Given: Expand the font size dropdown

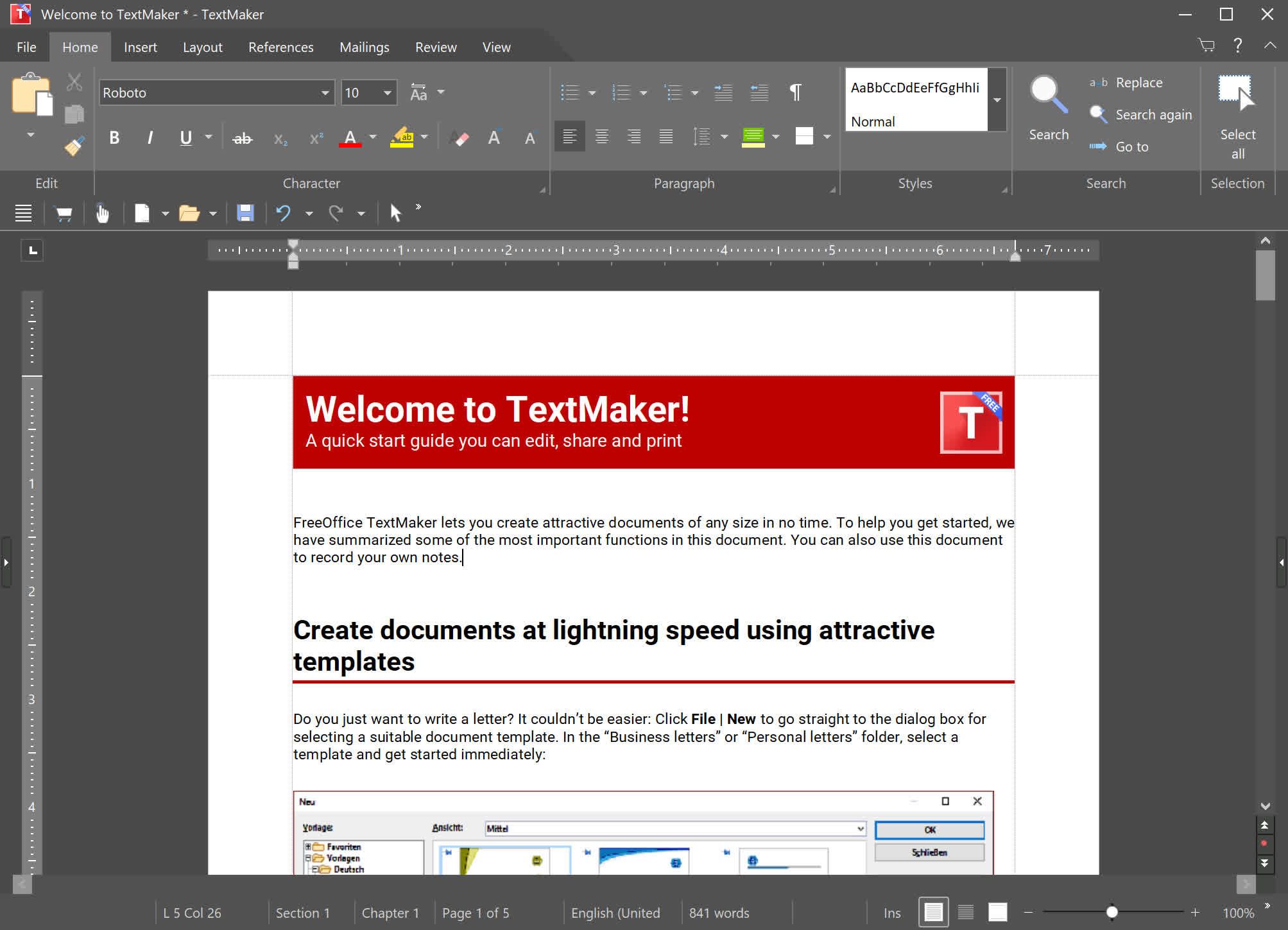Looking at the screenshot, I should pyautogui.click(x=387, y=93).
